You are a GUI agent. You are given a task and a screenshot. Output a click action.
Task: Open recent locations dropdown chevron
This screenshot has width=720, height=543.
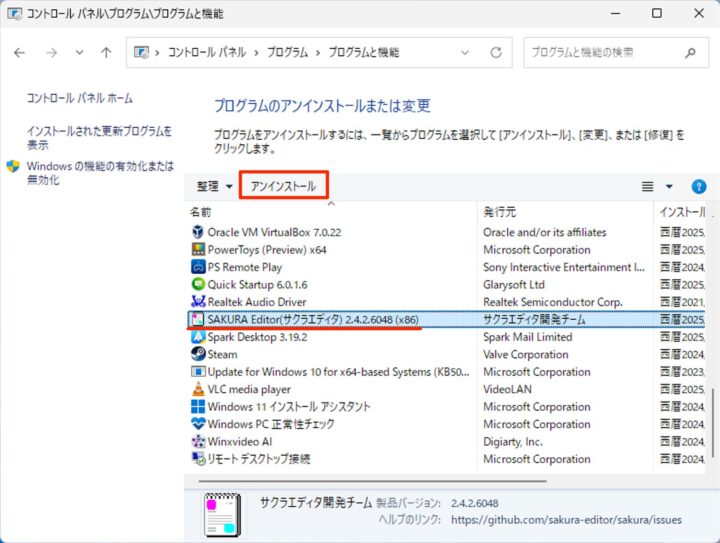click(79, 52)
